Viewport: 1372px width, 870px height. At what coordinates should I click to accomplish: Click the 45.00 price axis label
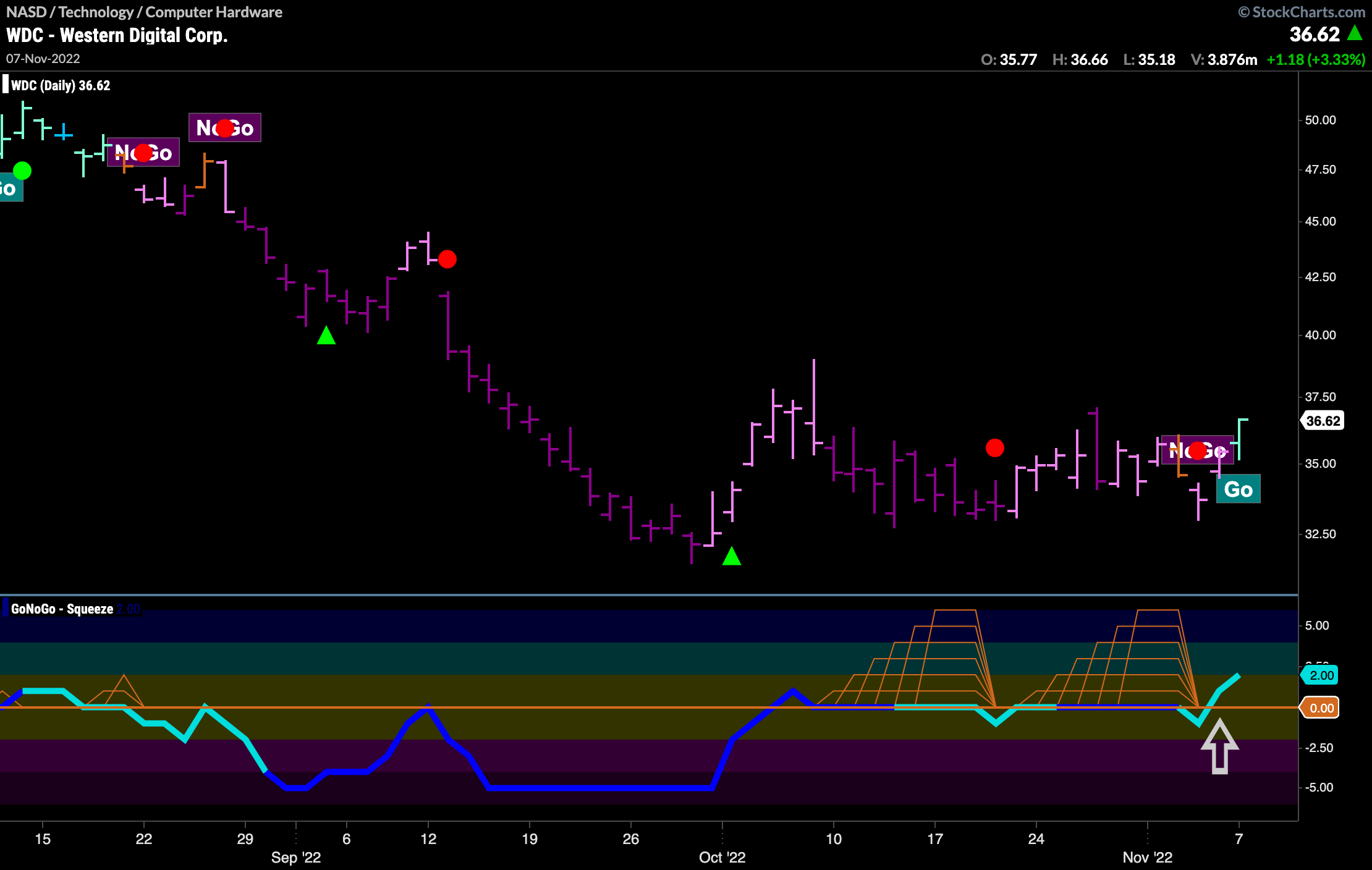pyautogui.click(x=1320, y=221)
